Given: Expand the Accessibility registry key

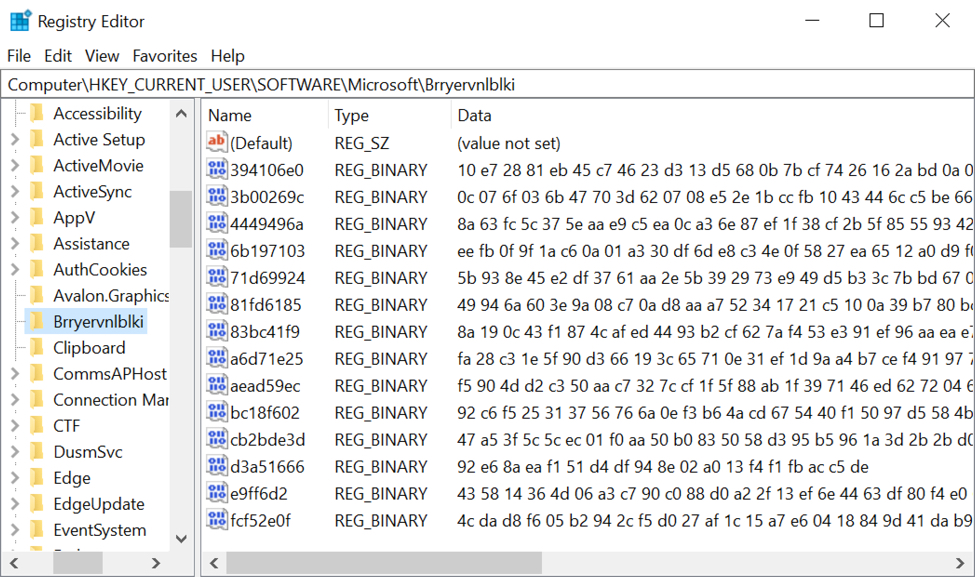Looking at the screenshot, I should coord(15,114).
